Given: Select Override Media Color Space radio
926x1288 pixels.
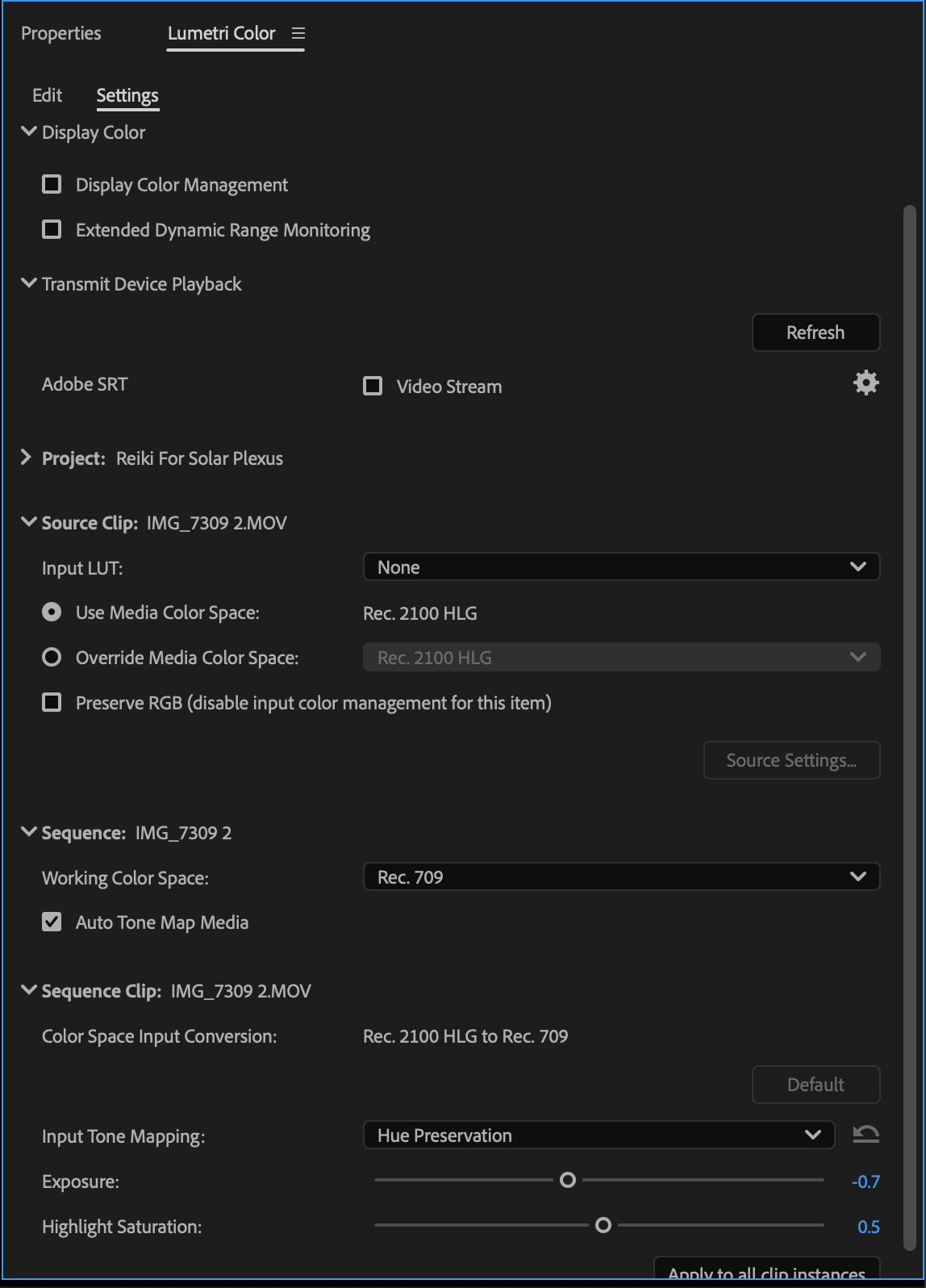Looking at the screenshot, I should coord(52,658).
